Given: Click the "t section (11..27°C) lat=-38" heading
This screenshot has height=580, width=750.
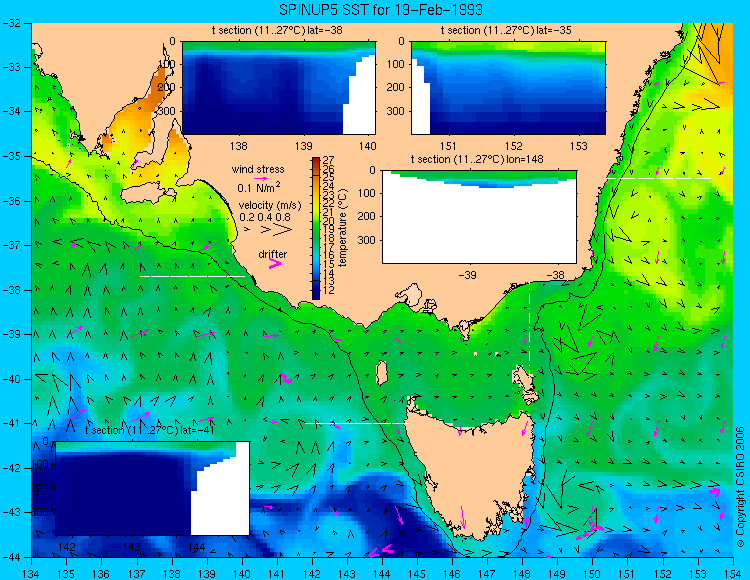Looking at the screenshot, I should pos(277,30).
